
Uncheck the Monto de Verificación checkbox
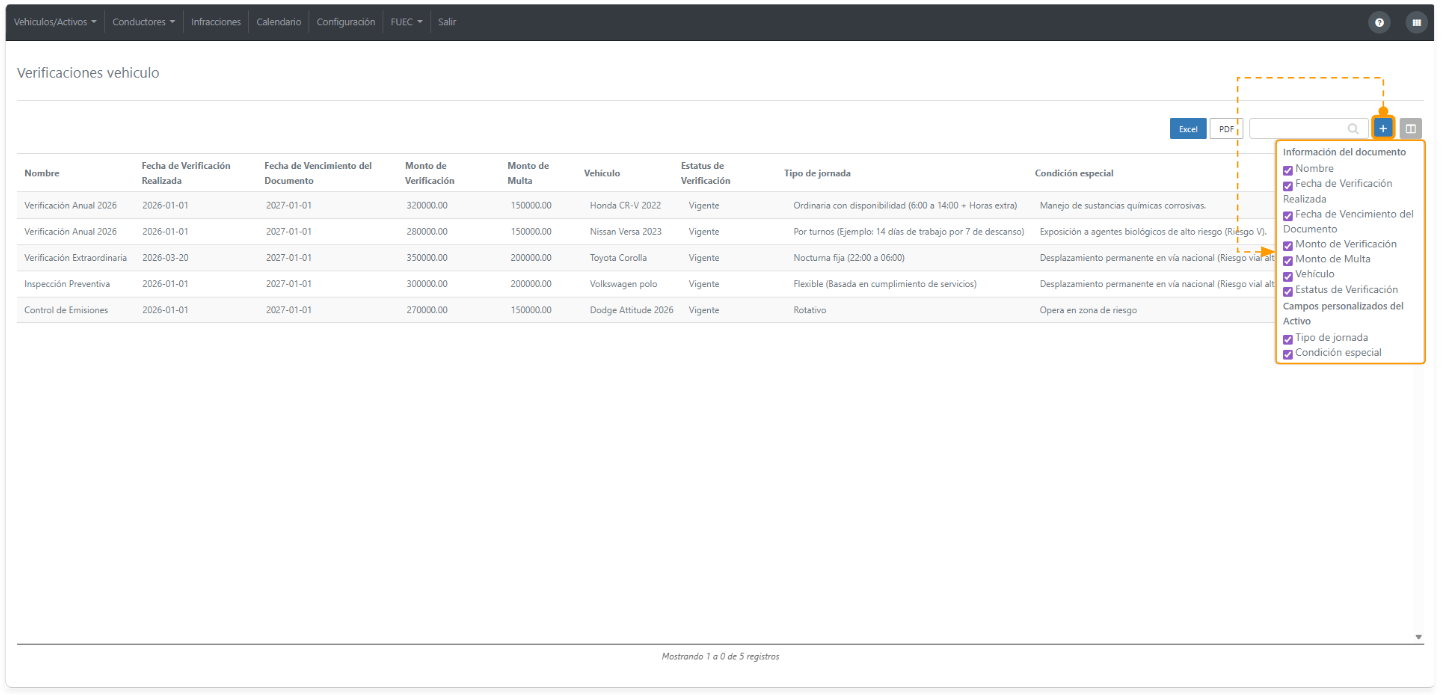[x=1288, y=245]
